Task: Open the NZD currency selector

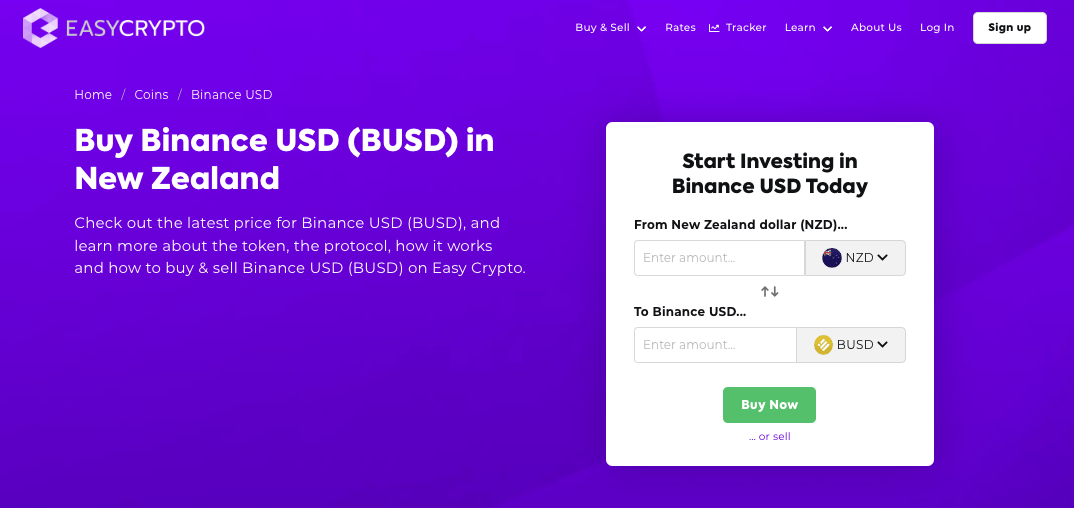Action: coord(855,258)
